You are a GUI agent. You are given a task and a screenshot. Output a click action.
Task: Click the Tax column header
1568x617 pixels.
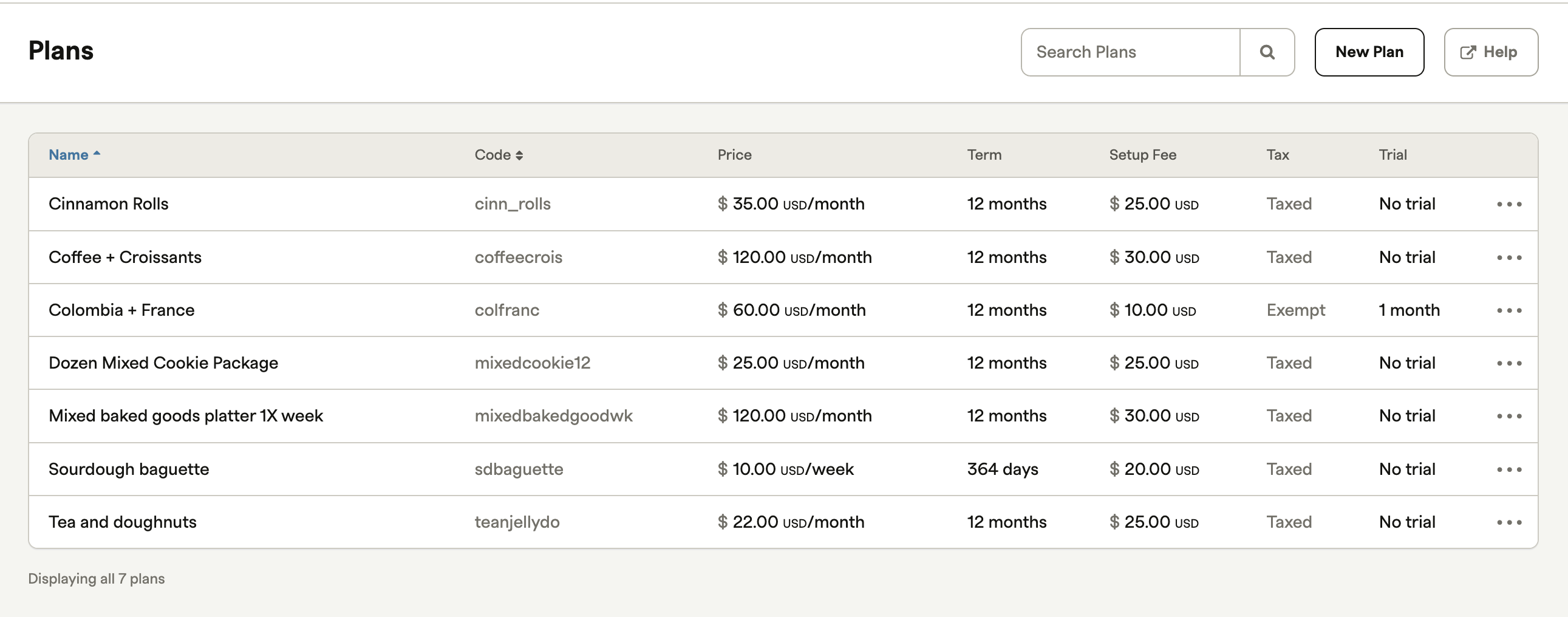[1278, 155]
